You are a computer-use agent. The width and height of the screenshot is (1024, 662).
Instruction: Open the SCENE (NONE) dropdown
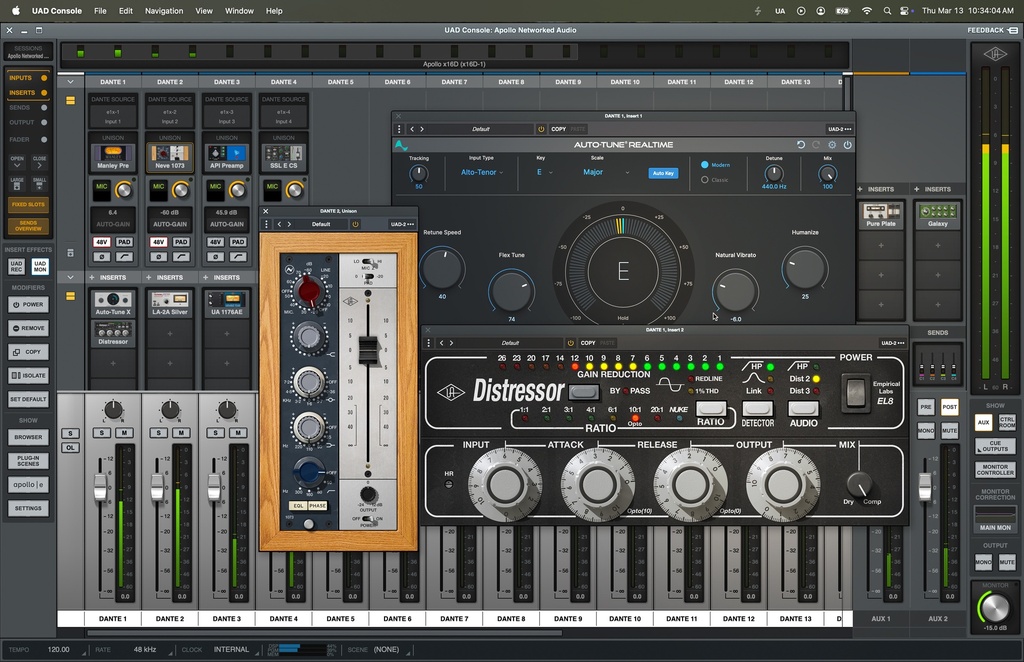[387, 650]
